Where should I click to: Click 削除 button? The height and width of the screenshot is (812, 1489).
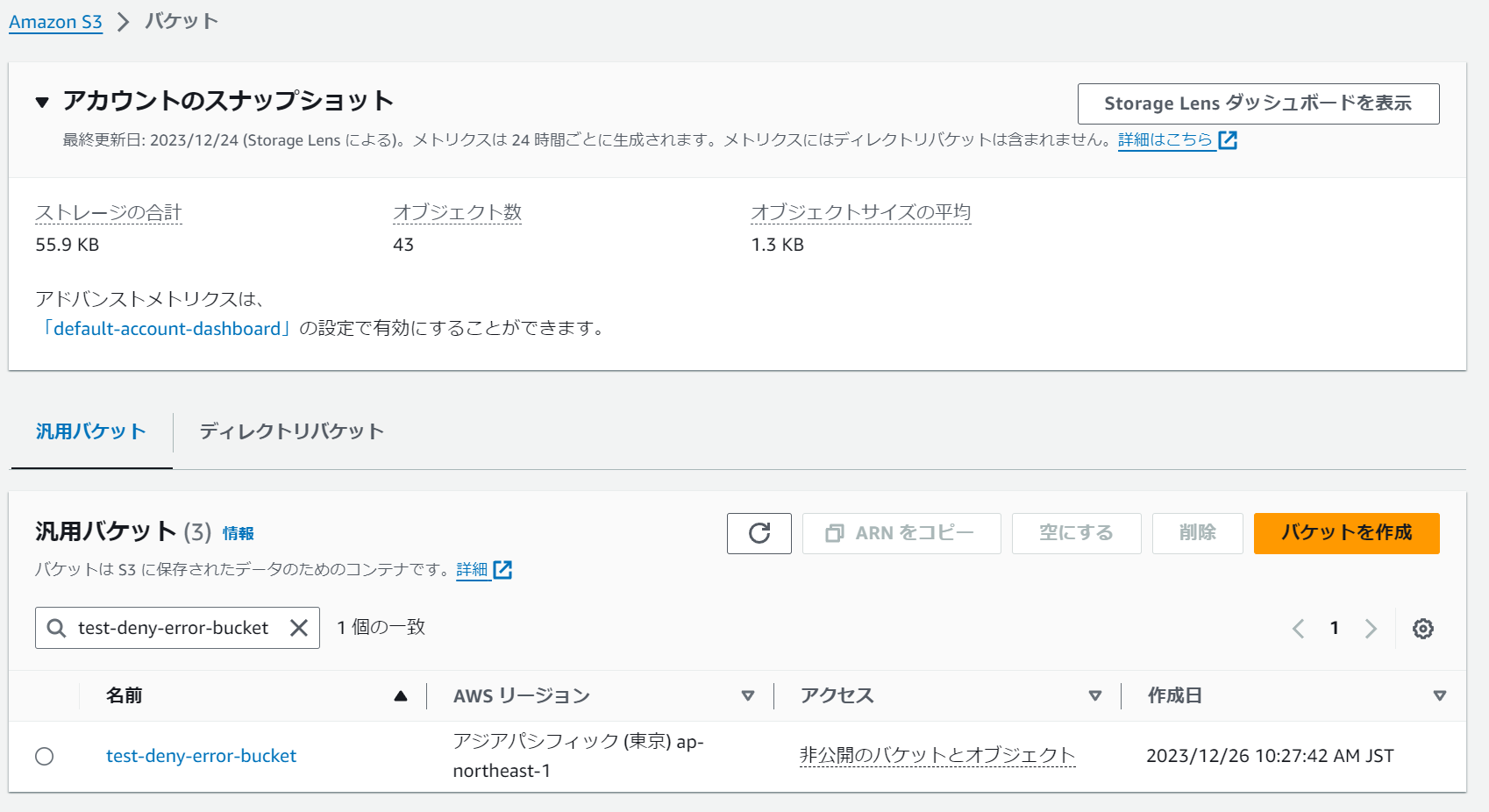[x=1198, y=533]
